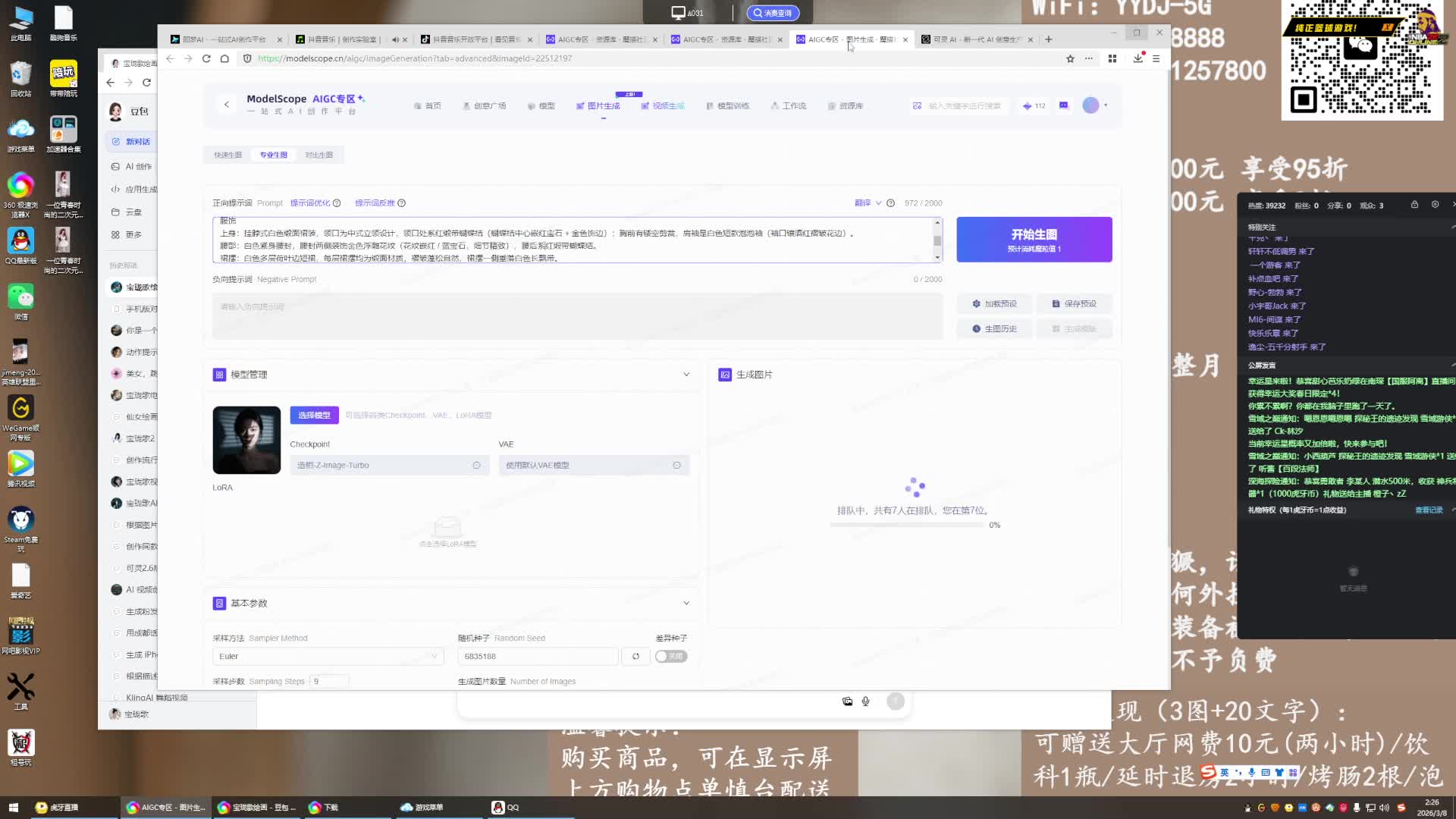This screenshot has height=819, width=1456.
Task: Click the browser reload icon
Action: tap(206, 58)
